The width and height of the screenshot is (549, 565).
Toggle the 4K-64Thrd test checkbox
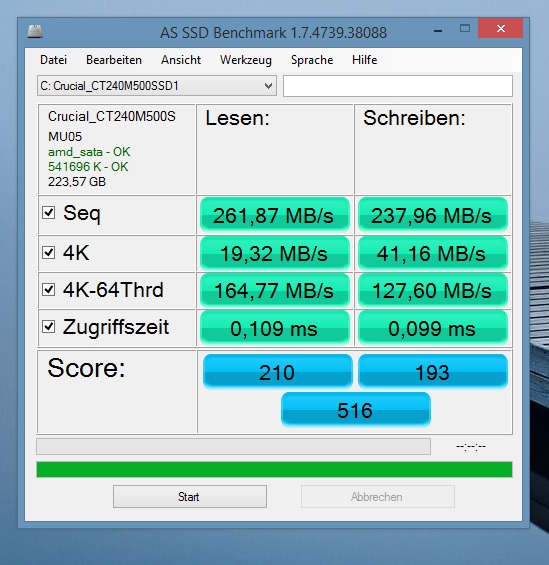pos(49,290)
